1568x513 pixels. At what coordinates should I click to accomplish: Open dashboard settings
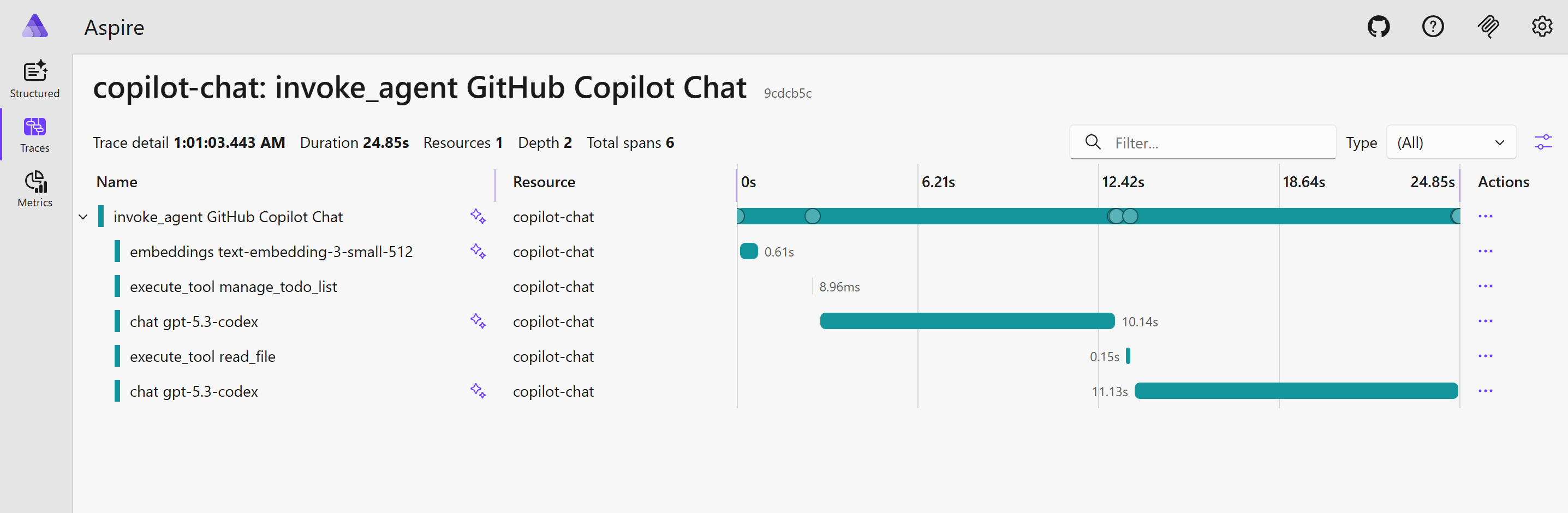(x=1542, y=26)
